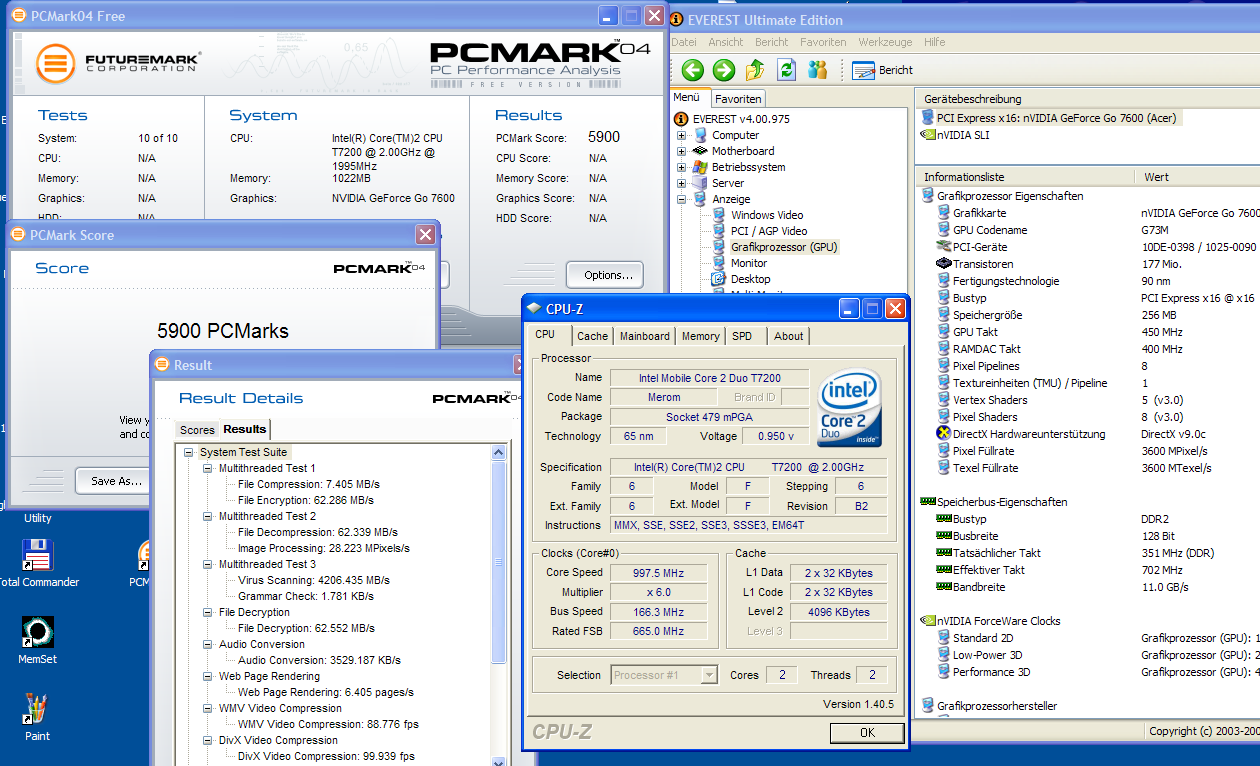Select Betriebssystem Windows-flag icon in tree
The height and width of the screenshot is (766, 1260).
700,167
